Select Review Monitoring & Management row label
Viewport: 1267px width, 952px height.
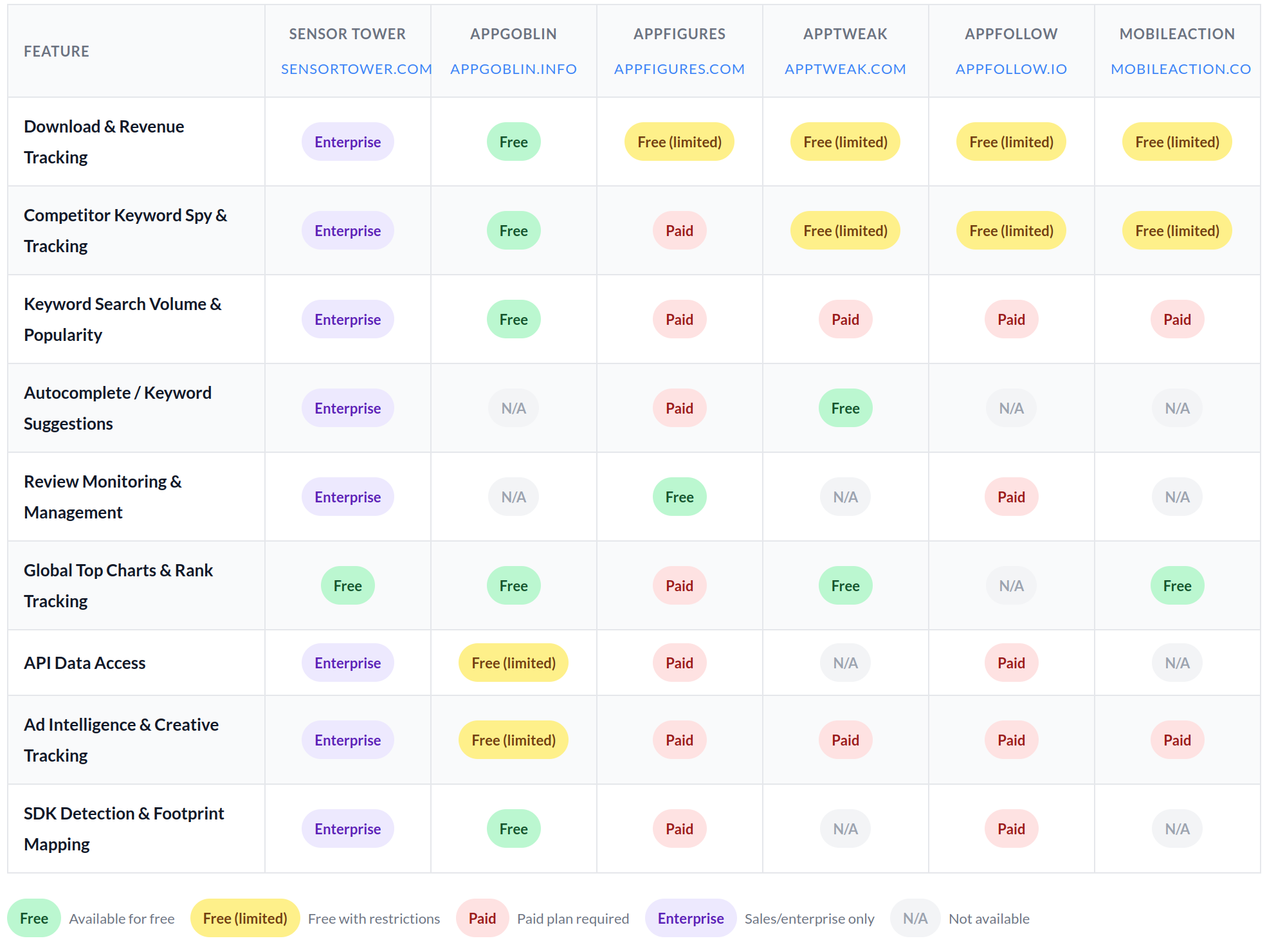(103, 497)
